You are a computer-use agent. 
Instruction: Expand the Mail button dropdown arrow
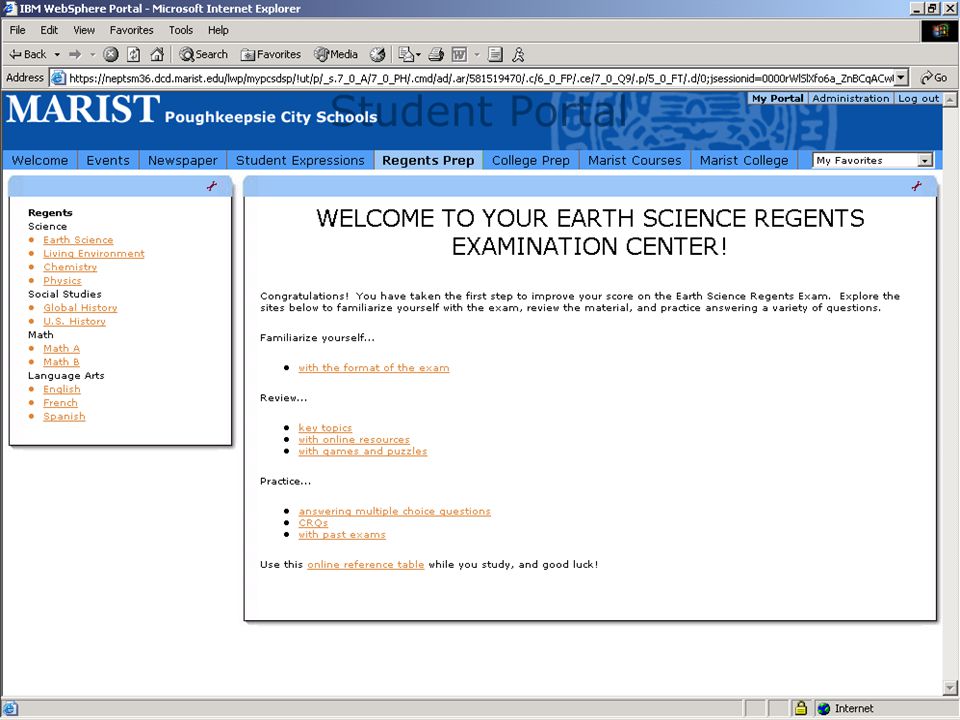[418, 54]
